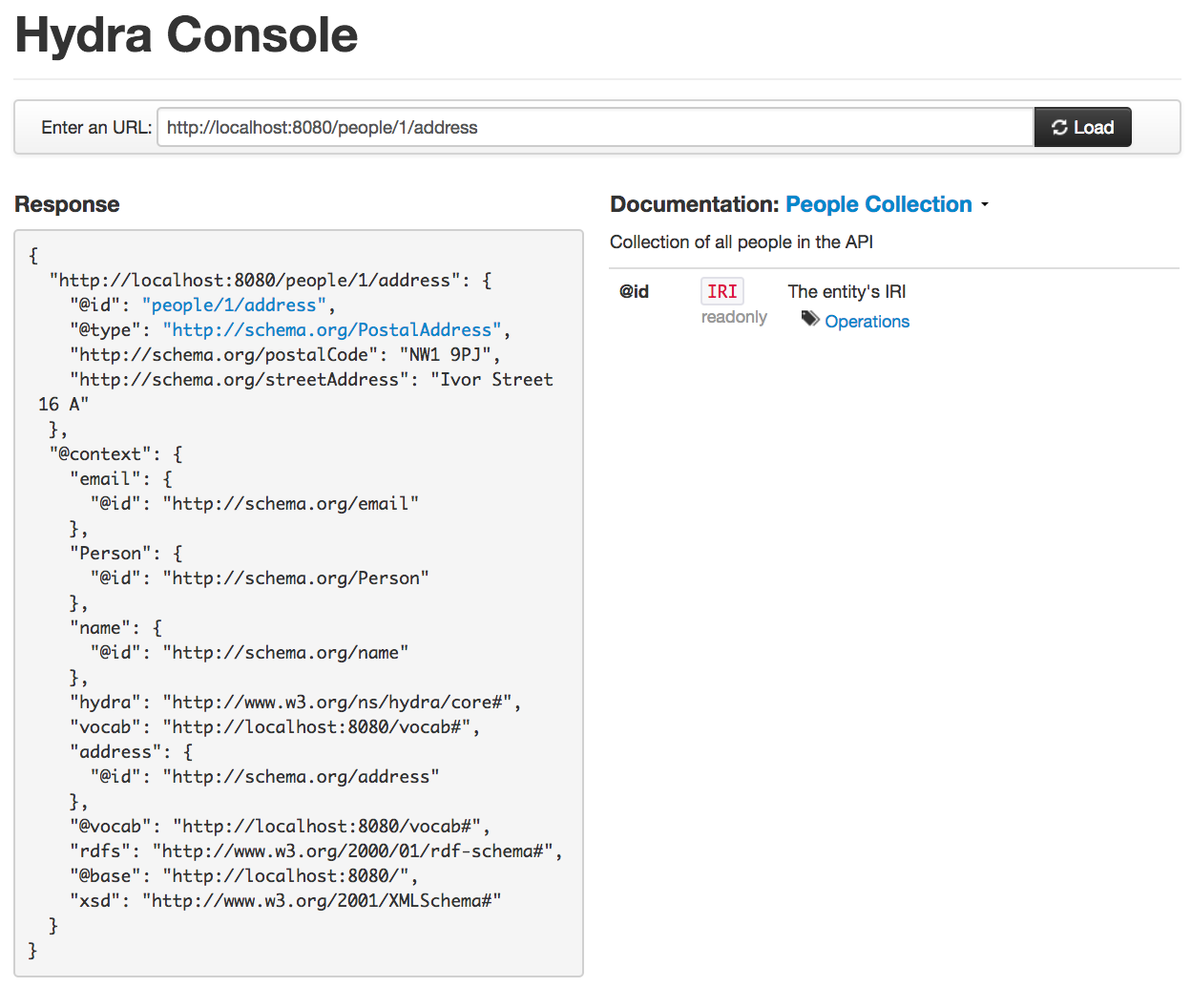This screenshot has height=1008, width=1191.
Task: Open the Operations link for @id
Action: tap(867, 322)
